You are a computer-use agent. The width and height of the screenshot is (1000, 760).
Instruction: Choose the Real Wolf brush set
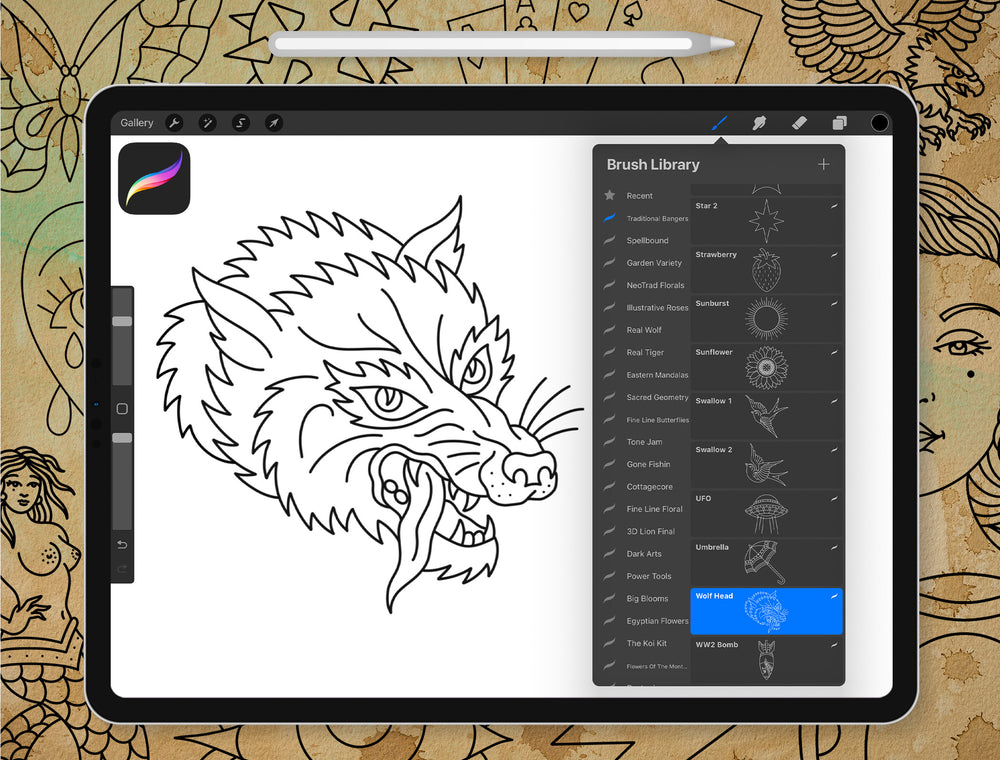click(x=644, y=330)
